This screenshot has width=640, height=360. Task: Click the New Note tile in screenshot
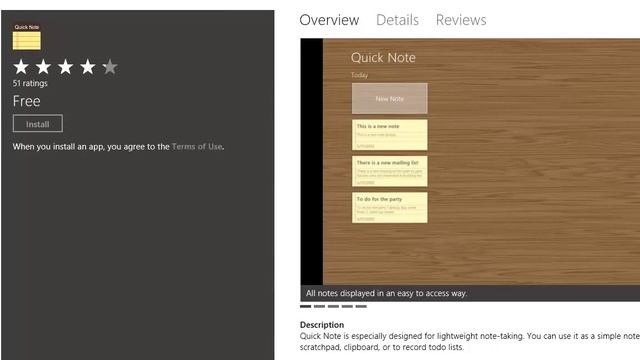click(x=390, y=98)
